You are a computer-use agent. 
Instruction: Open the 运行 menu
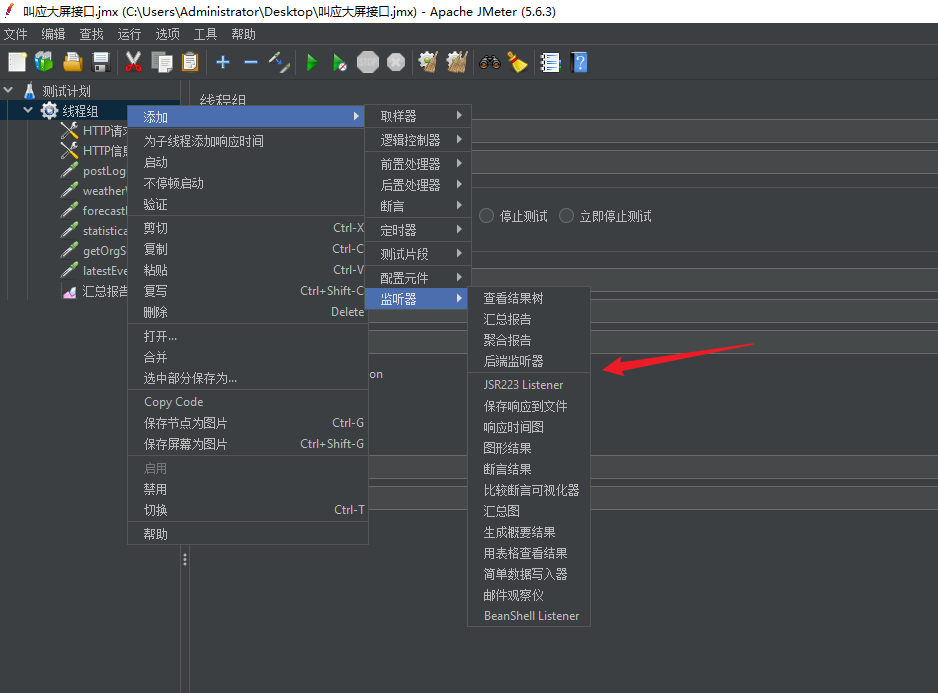click(x=129, y=34)
